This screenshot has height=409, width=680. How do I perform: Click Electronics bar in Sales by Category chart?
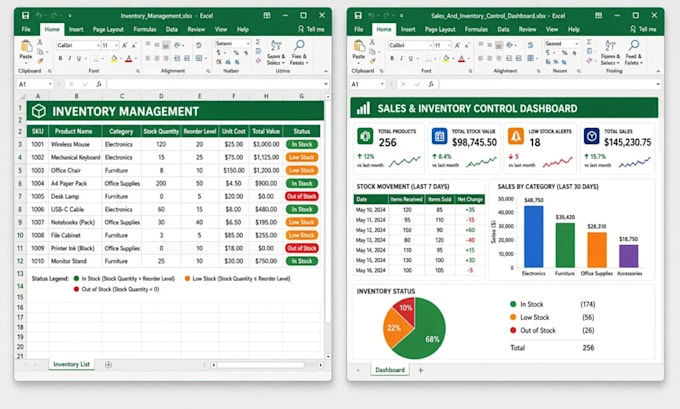pos(533,236)
